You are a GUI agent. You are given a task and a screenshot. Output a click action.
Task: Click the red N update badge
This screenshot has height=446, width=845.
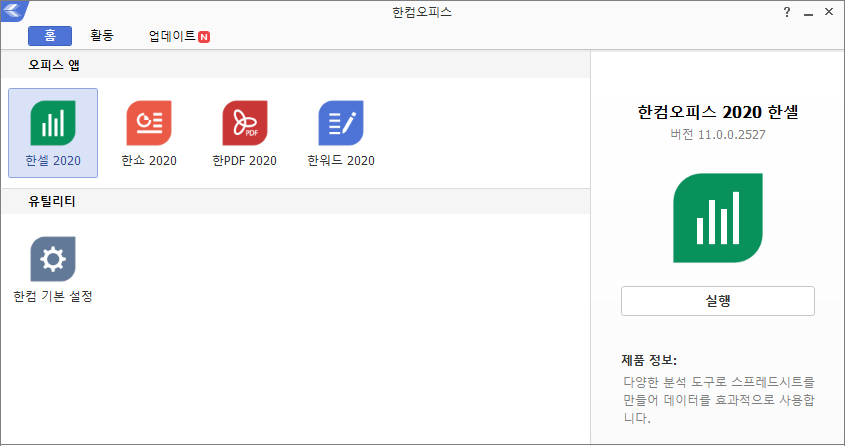click(x=204, y=37)
